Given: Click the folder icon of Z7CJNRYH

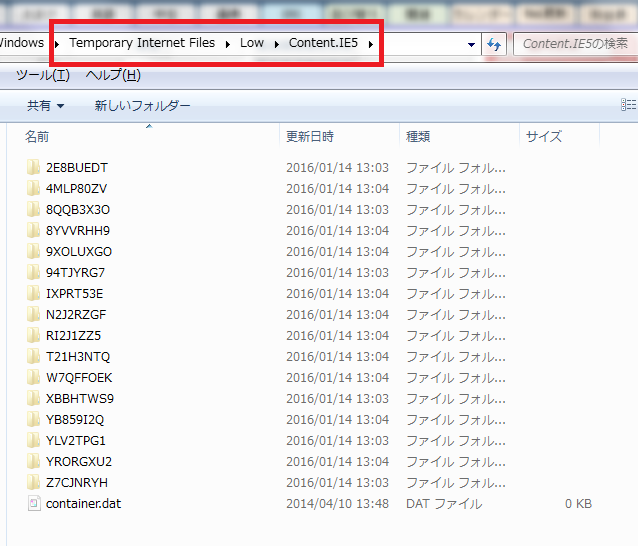Looking at the screenshot, I should click(33, 483).
